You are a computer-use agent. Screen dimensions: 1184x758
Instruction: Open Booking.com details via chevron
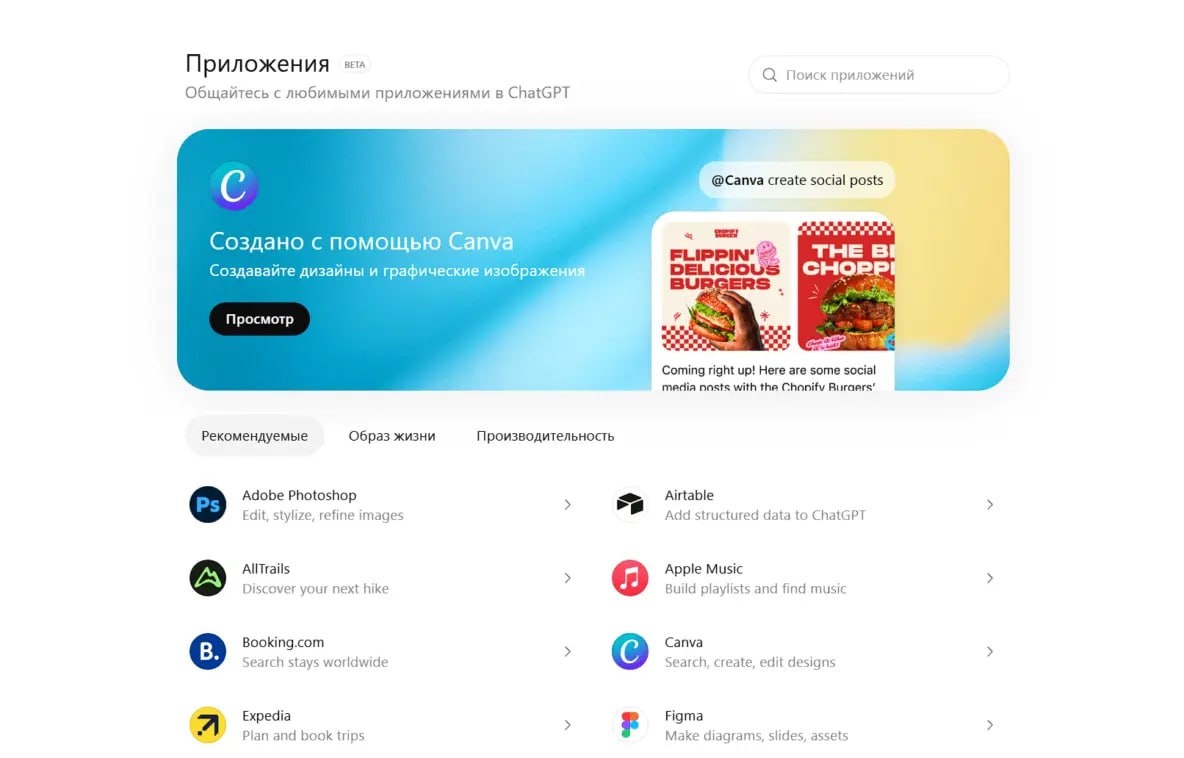click(x=567, y=651)
